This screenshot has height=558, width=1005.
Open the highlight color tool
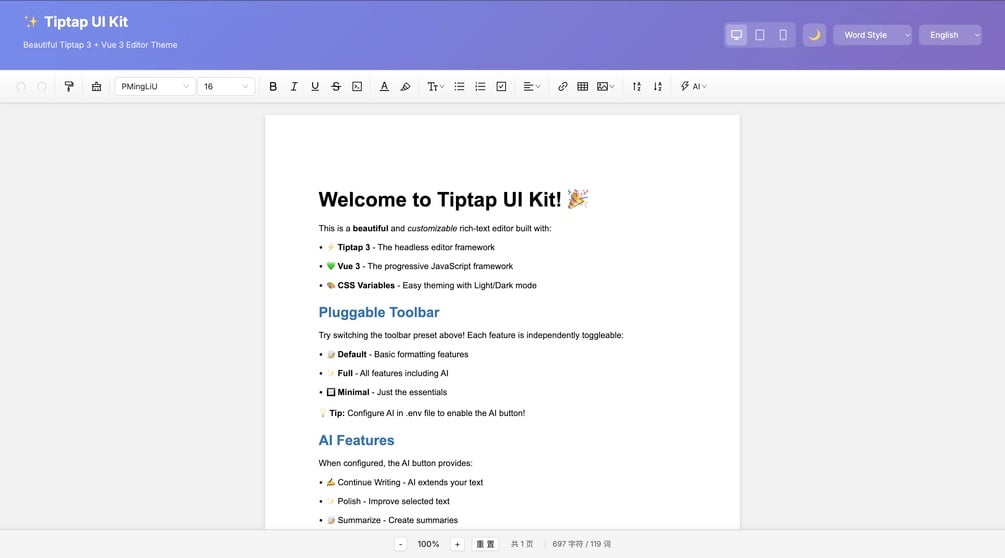(405, 86)
